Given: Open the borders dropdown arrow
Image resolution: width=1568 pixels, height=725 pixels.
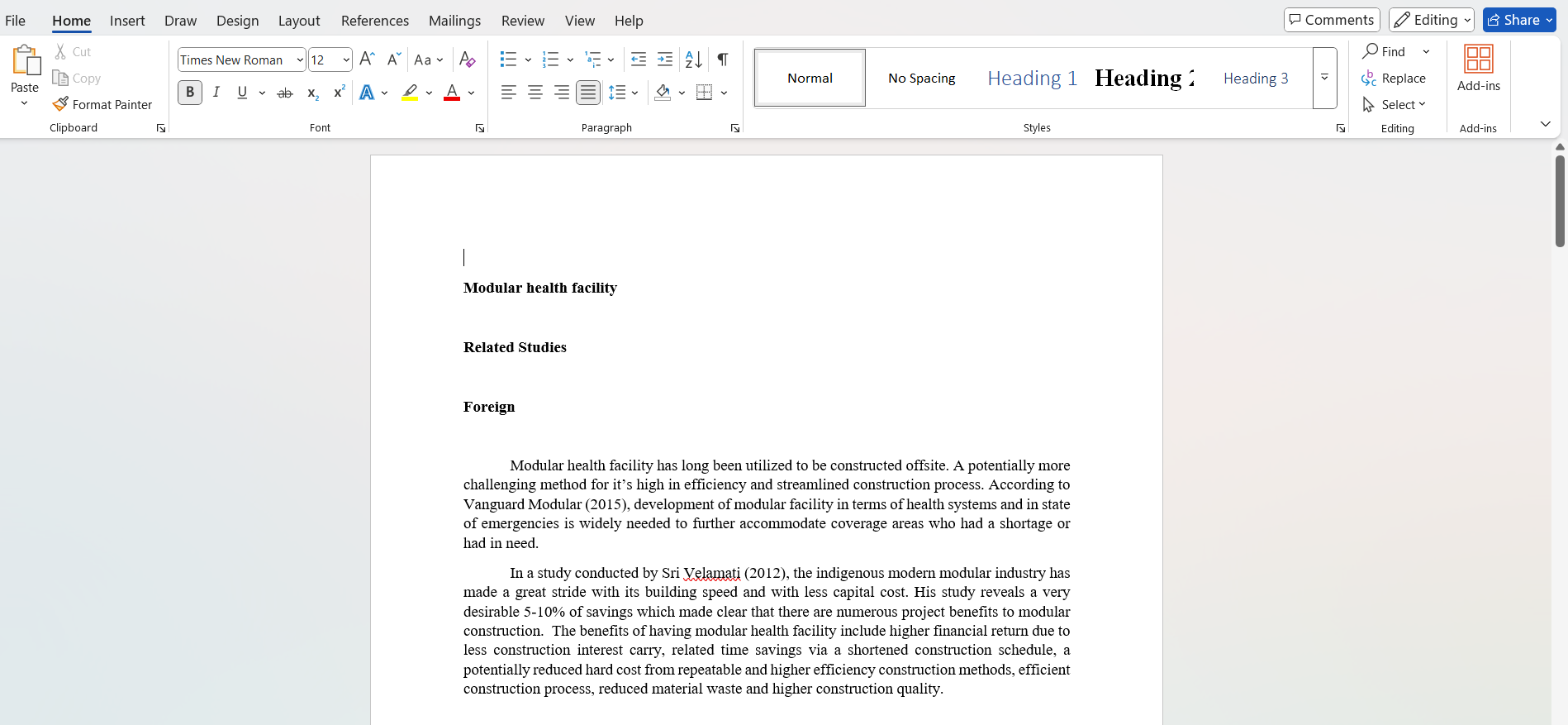Looking at the screenshot, I should (x=724, y=93).
